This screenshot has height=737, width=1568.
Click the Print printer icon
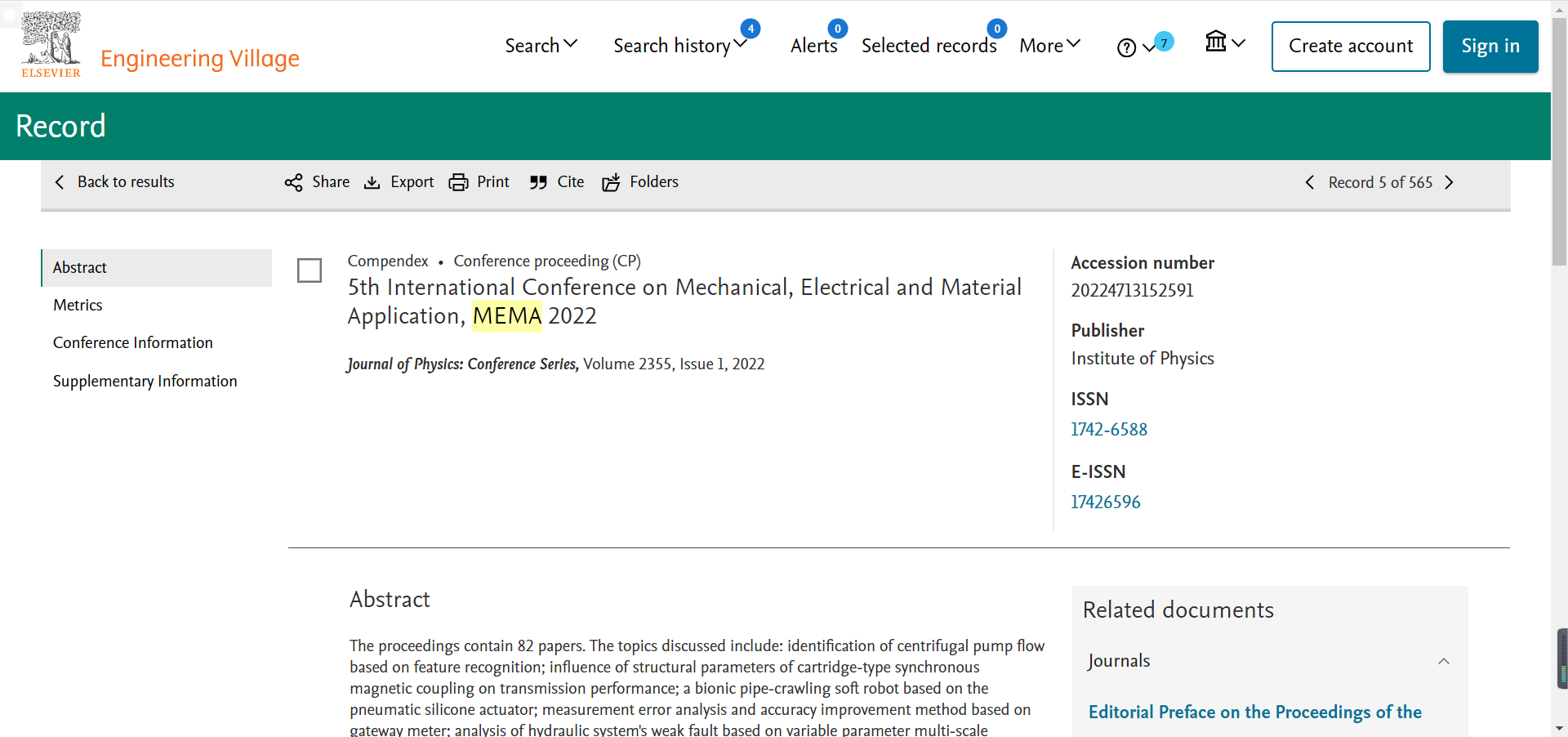(x=458, y=182)
